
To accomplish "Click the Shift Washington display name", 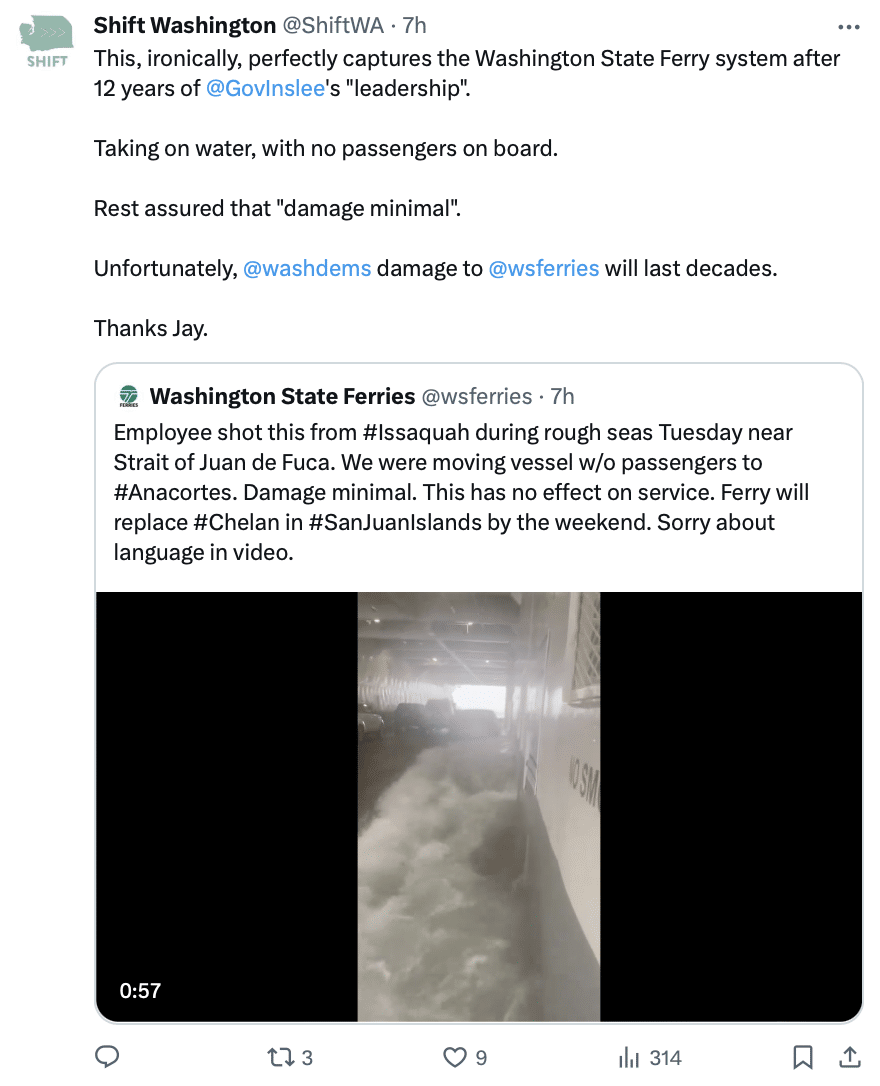I will pyautogui.click(x=185, y=25).
